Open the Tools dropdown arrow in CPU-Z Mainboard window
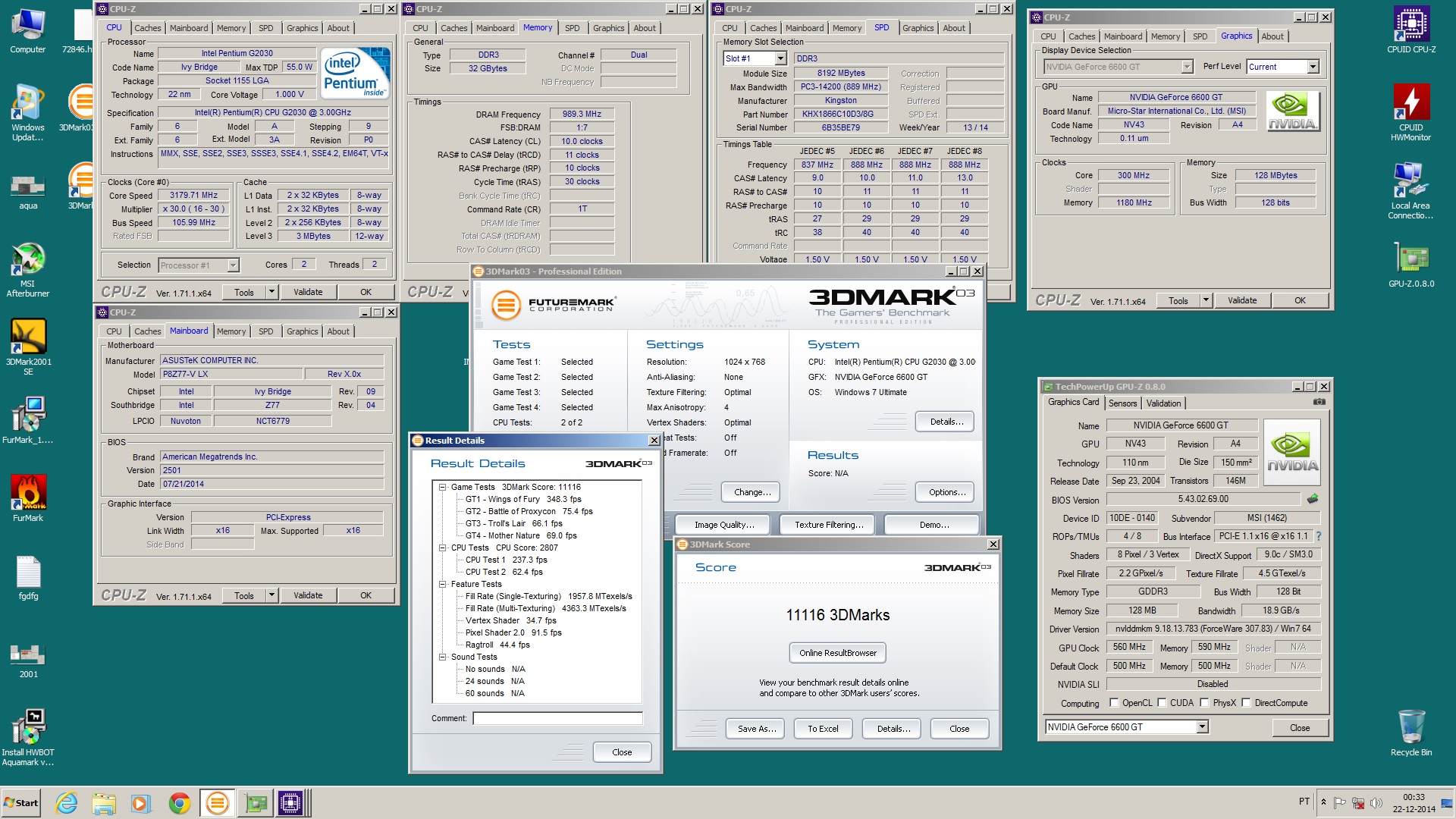 (x=271, y=595)
